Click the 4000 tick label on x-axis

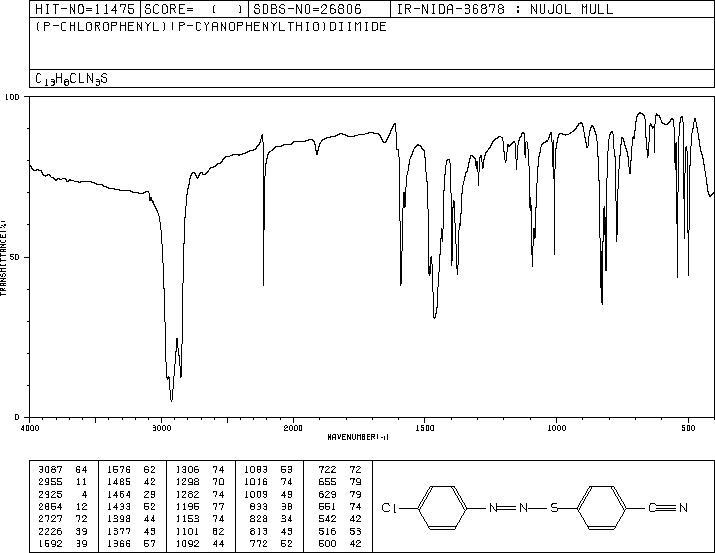30,428
